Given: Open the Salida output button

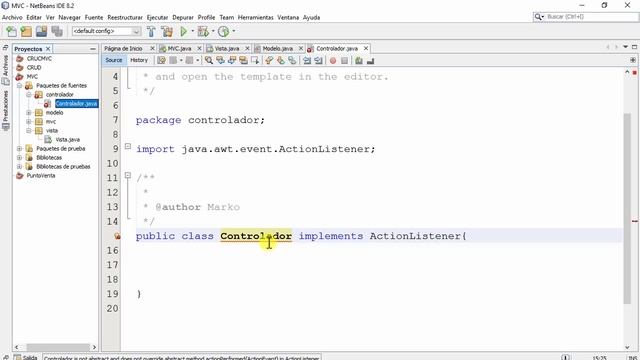Looking at the screenshot, I should [26, 357].
